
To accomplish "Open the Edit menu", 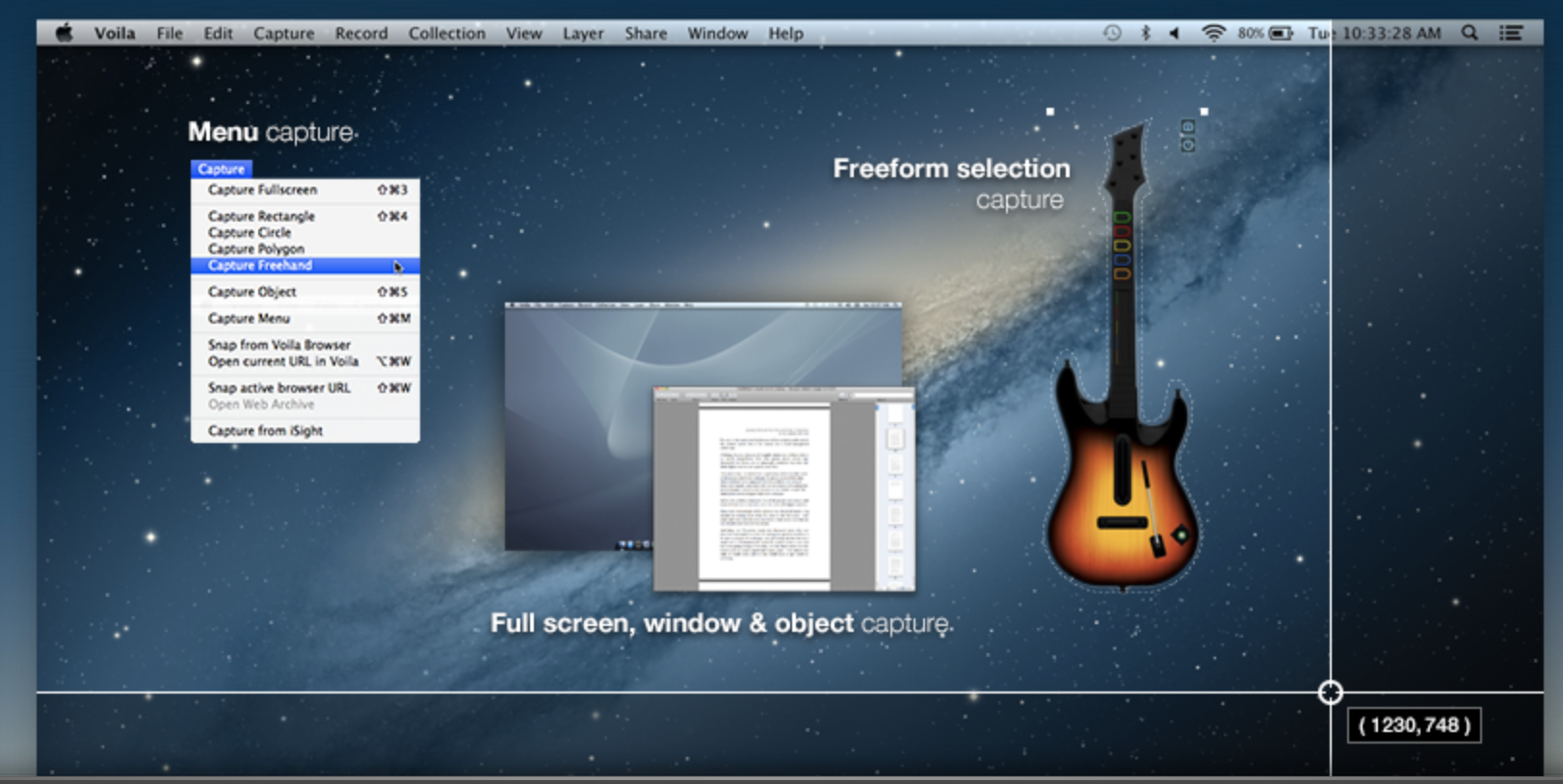I will 218,33.
